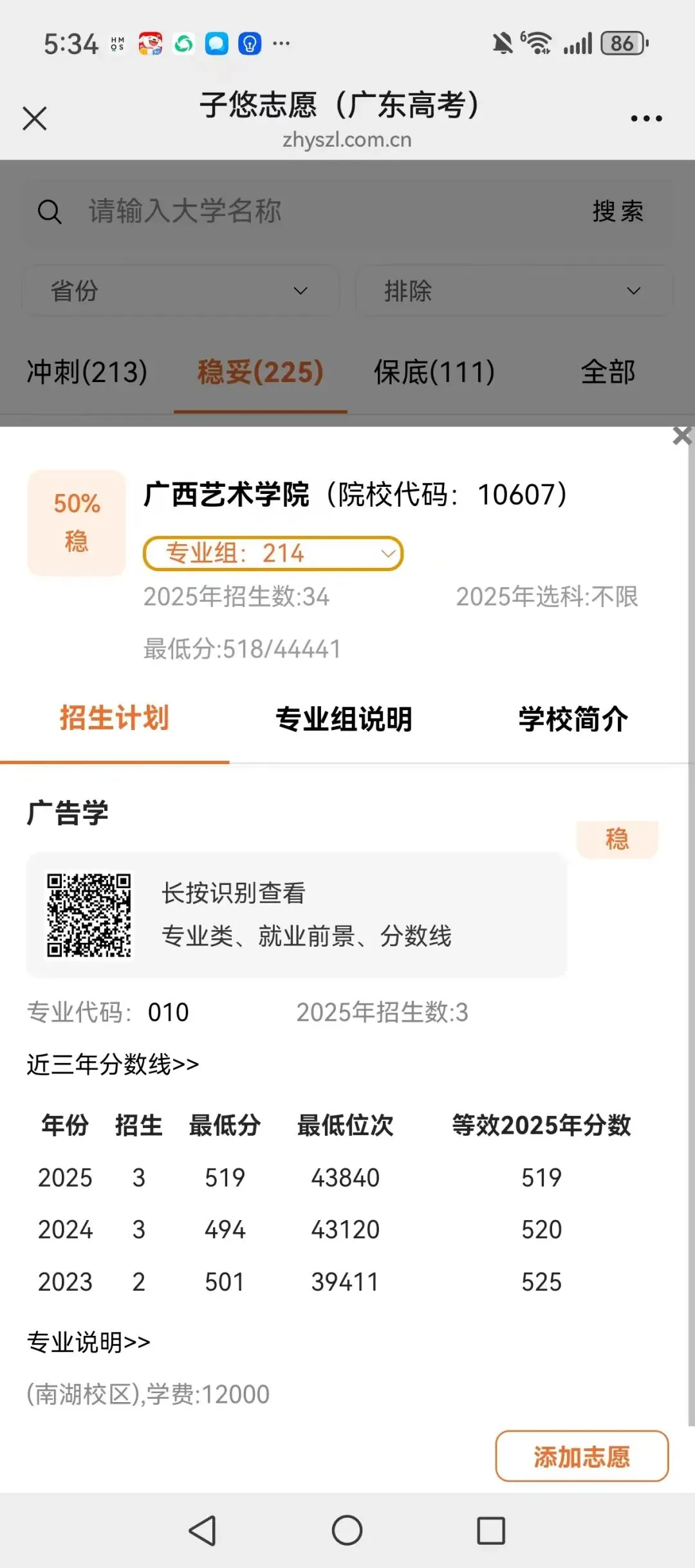The height and width of the screenshot is (1568, 695).
Task: Dismiss the detail panel via gray X
Action: click(x=682, y=435)
